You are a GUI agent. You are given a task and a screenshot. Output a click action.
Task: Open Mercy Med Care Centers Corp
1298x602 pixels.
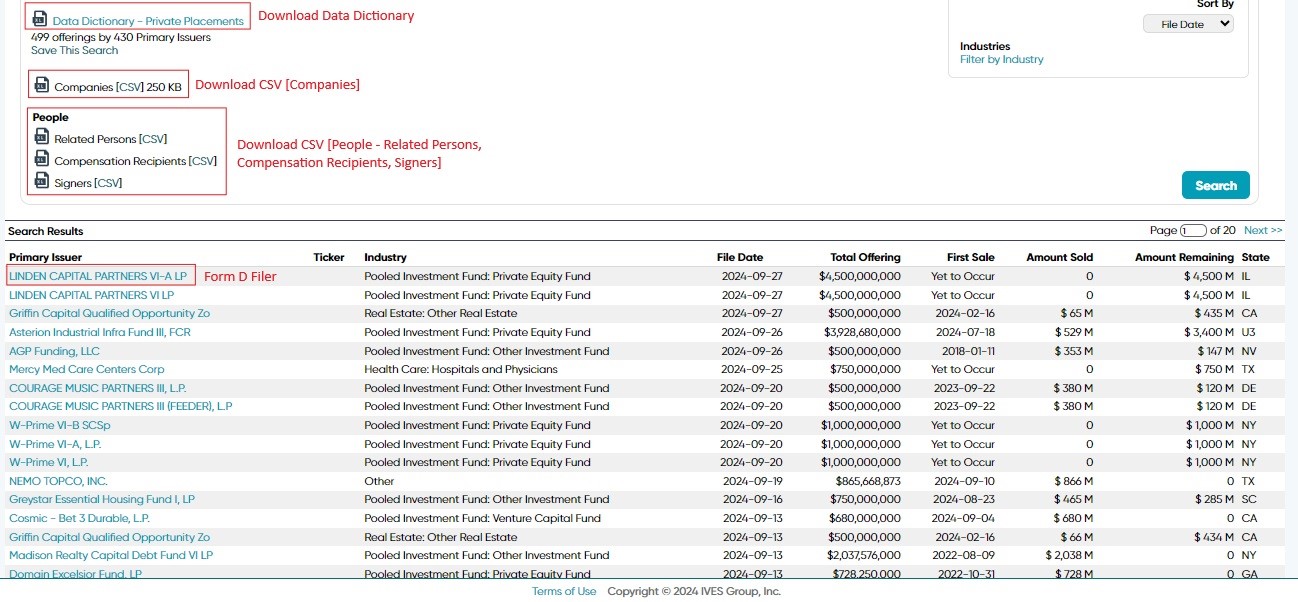click(x=87, y=369)
